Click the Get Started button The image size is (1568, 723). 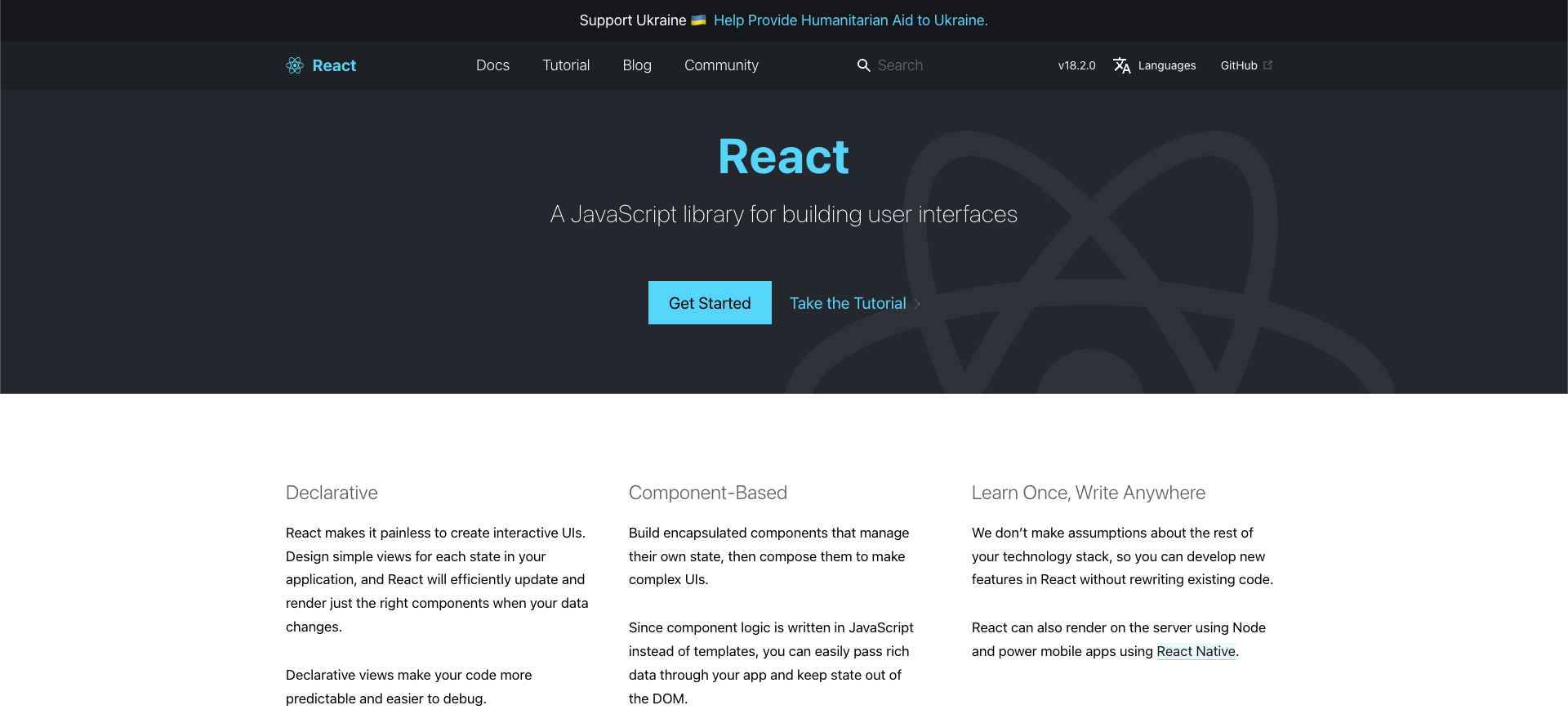710,303
